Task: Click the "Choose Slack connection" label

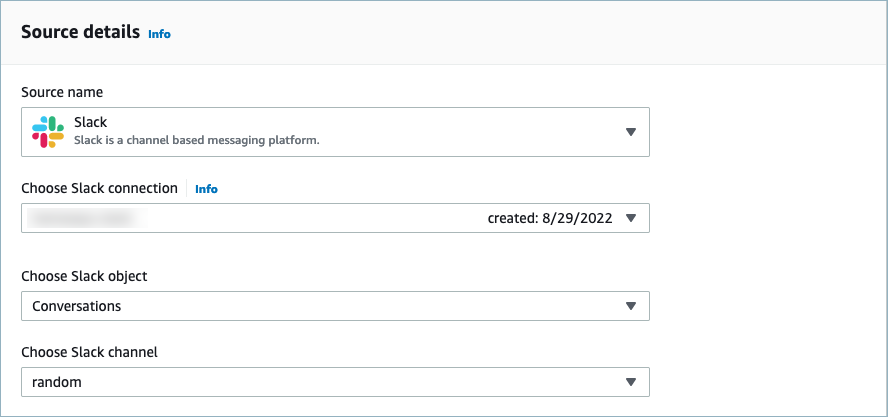Action: click(x=99, y=188)
